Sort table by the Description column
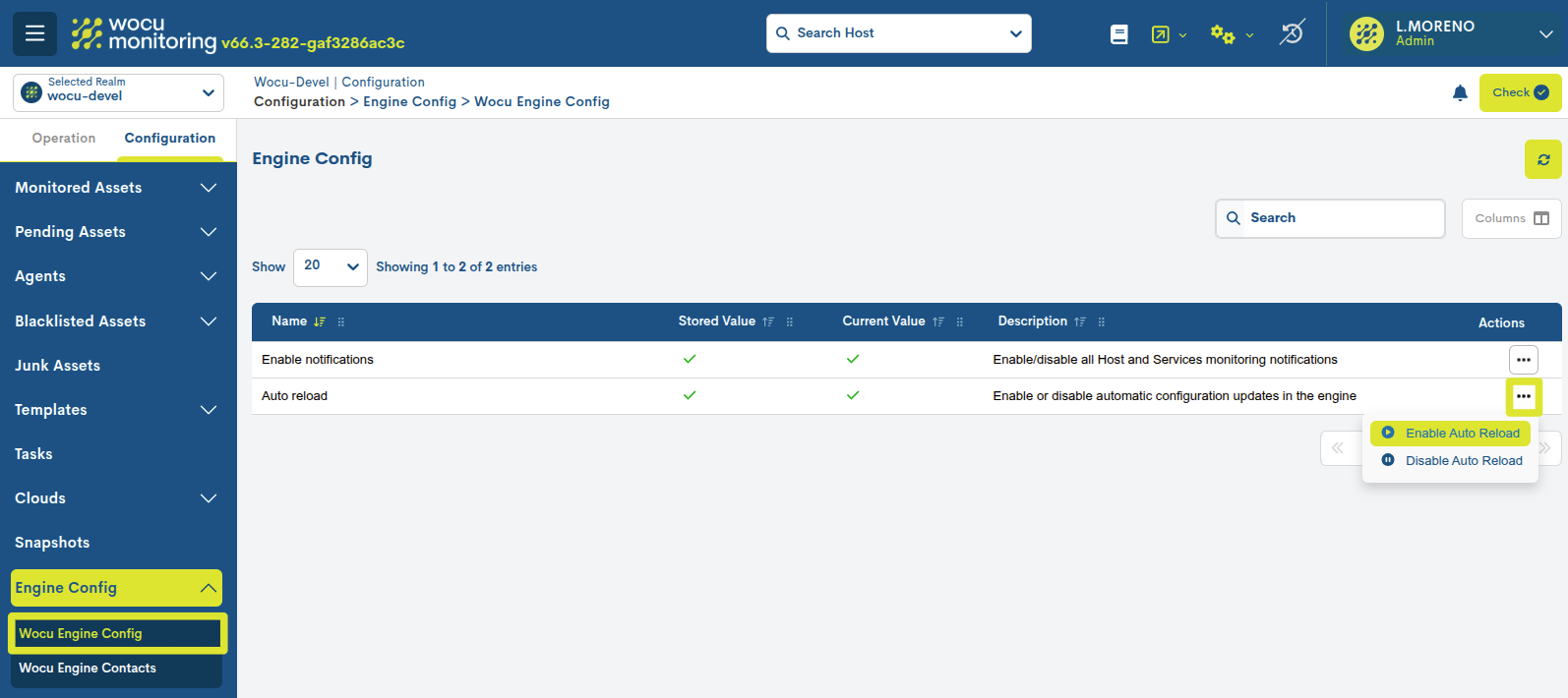 tap(1079, 322)
